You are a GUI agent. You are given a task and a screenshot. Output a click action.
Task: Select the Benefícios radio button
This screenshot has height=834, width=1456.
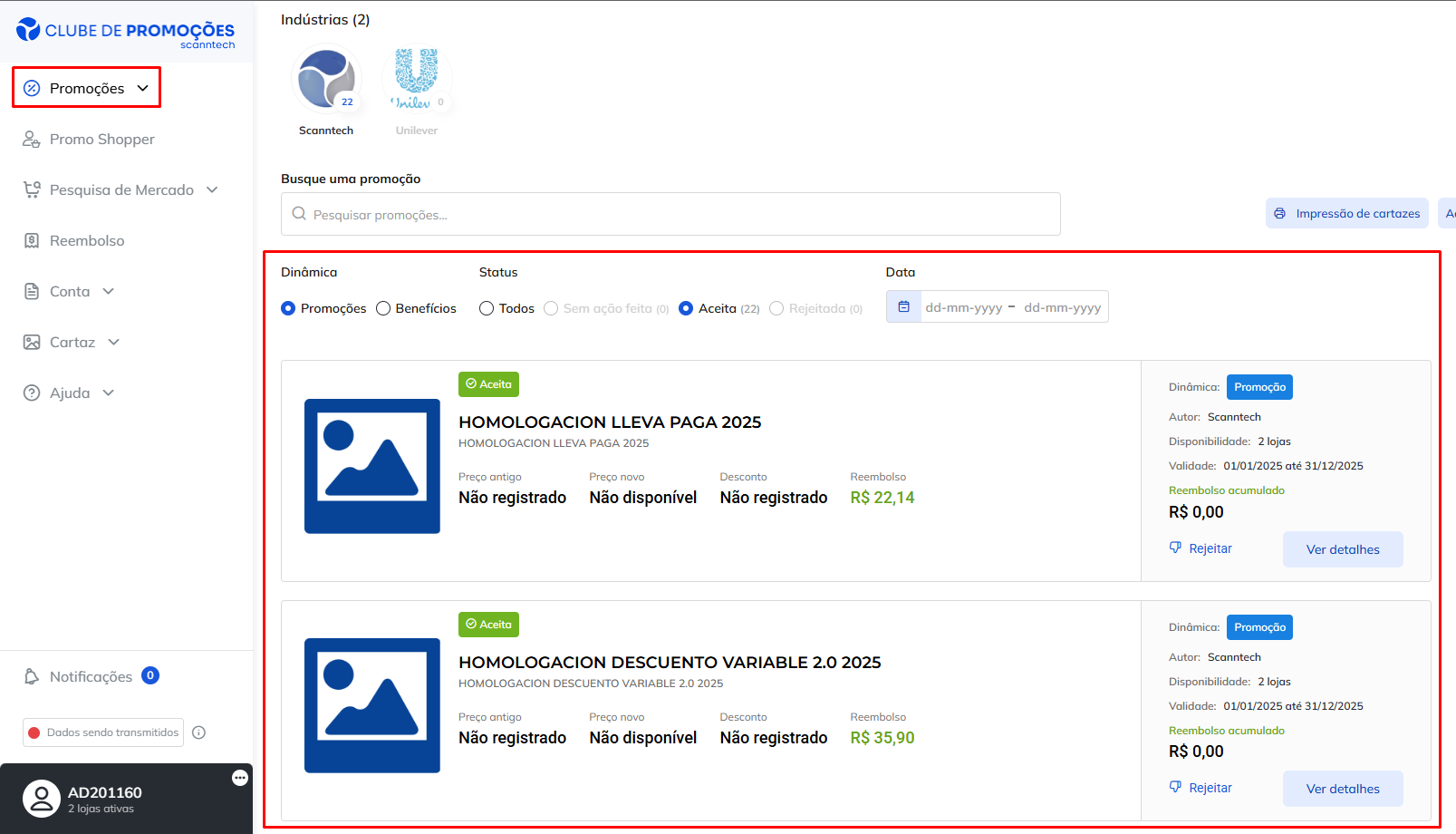(x=383, y=308)
